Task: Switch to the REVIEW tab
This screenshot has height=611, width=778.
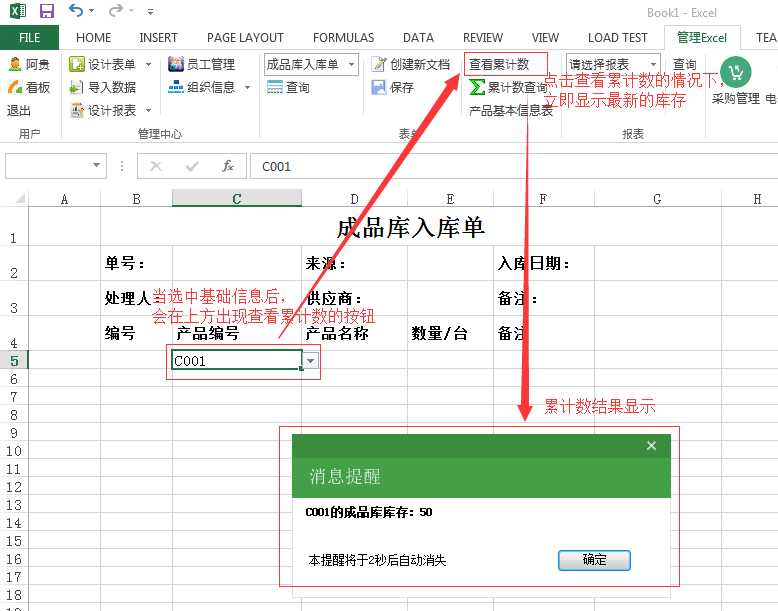Action: click(x=483, y=38)
